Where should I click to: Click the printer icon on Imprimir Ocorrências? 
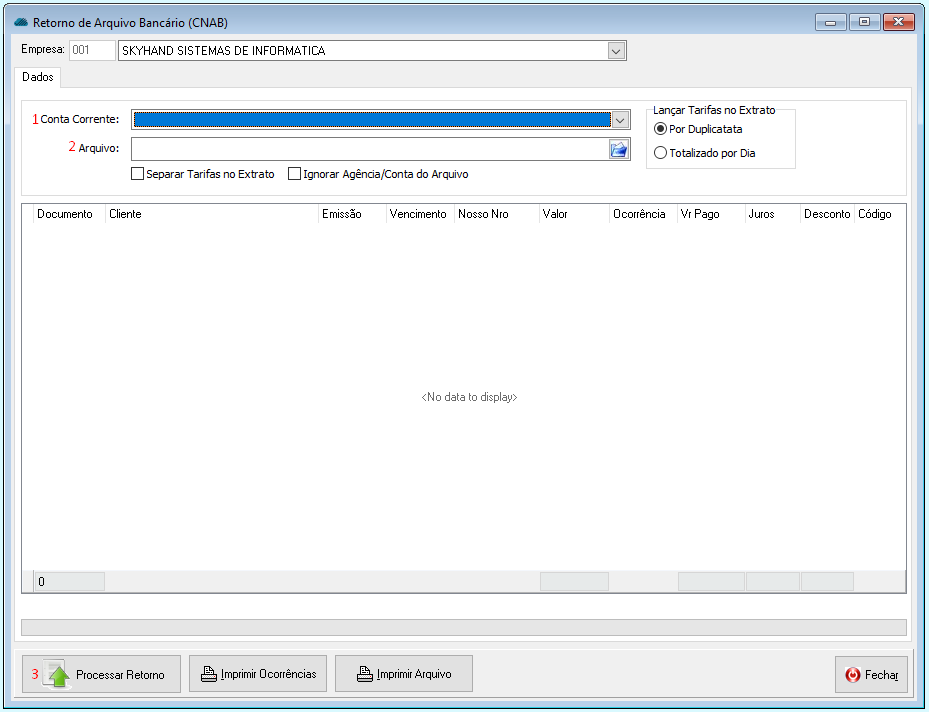(x=209, y=674)
